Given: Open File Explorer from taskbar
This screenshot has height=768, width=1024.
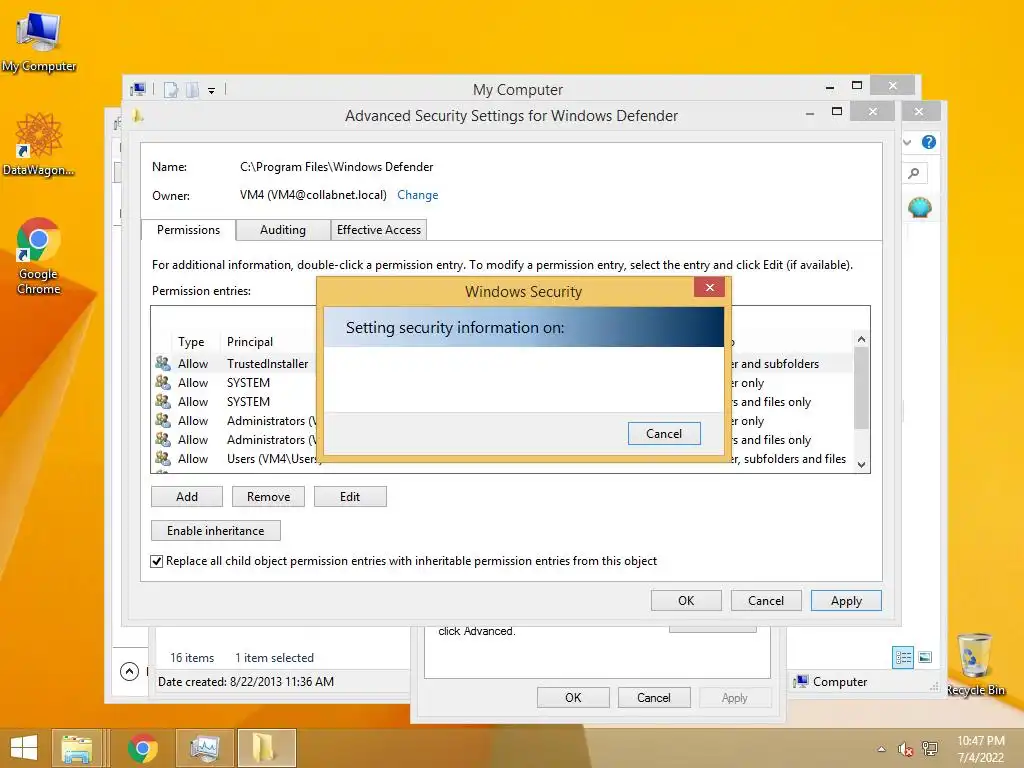Looking at the screenshot, I should click(x=76, y=748).
